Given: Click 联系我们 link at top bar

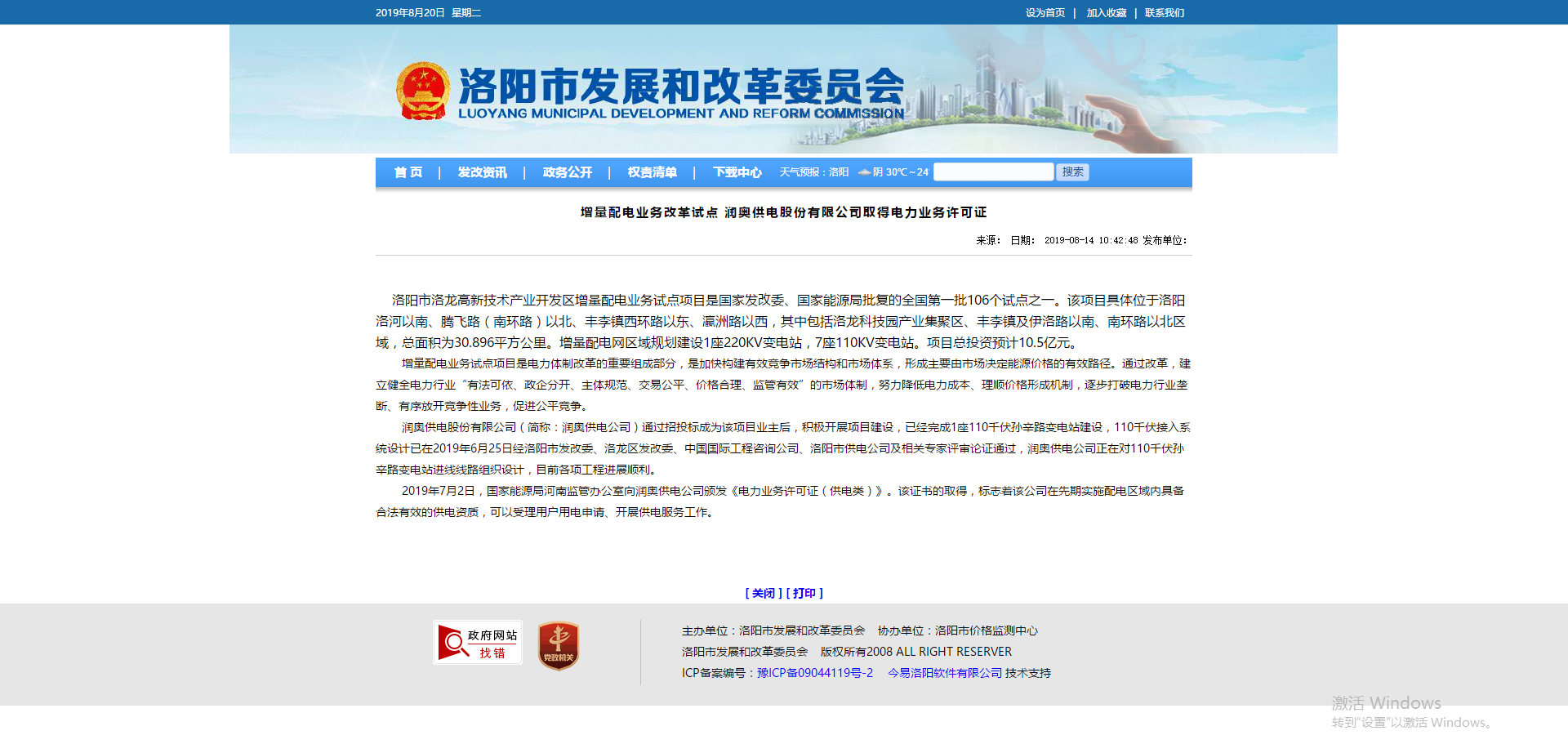Looking at the screenshot, I should (x=1165, y=13).
